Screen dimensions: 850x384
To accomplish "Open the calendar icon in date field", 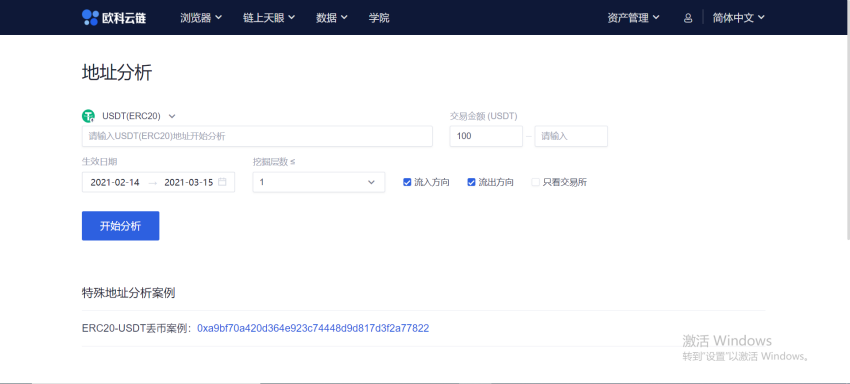I will 222,182.
